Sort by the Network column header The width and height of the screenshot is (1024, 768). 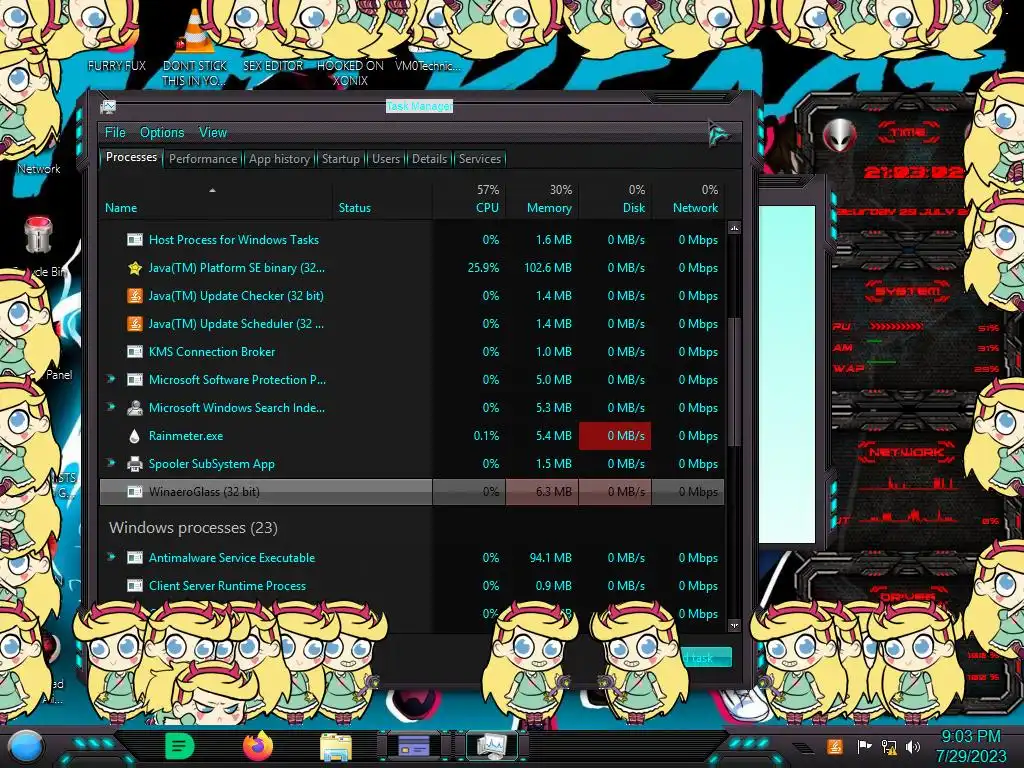click(x=688, y=199)
